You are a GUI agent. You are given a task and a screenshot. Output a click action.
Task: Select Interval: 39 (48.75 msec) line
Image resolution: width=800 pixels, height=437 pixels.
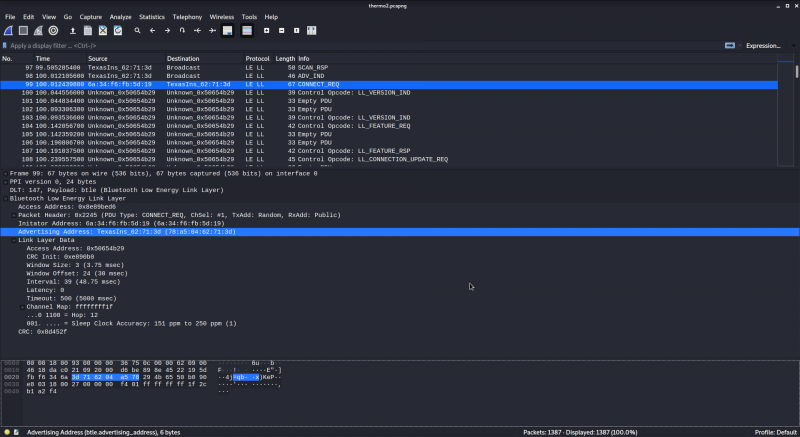point(73,281)
